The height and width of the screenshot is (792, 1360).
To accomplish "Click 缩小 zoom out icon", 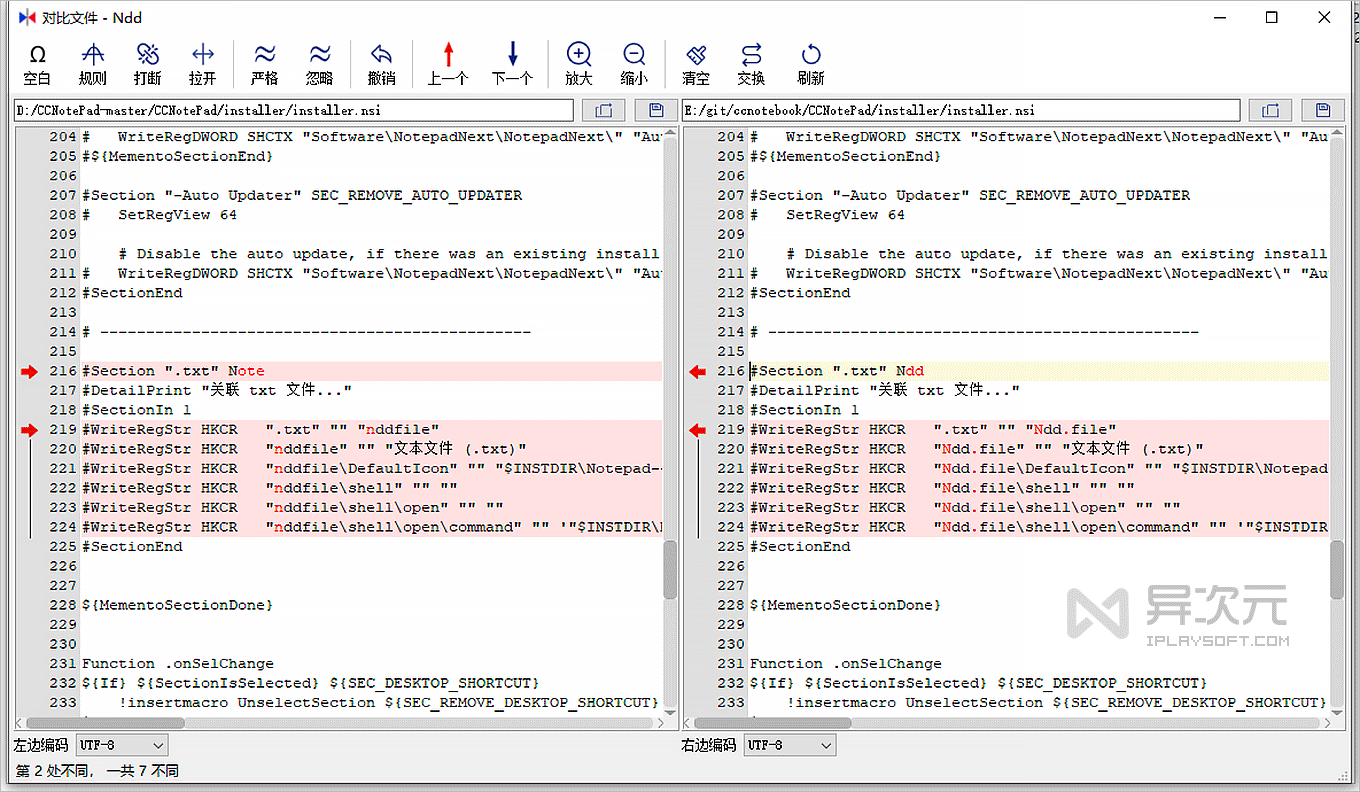I will [x=634, y=64].
